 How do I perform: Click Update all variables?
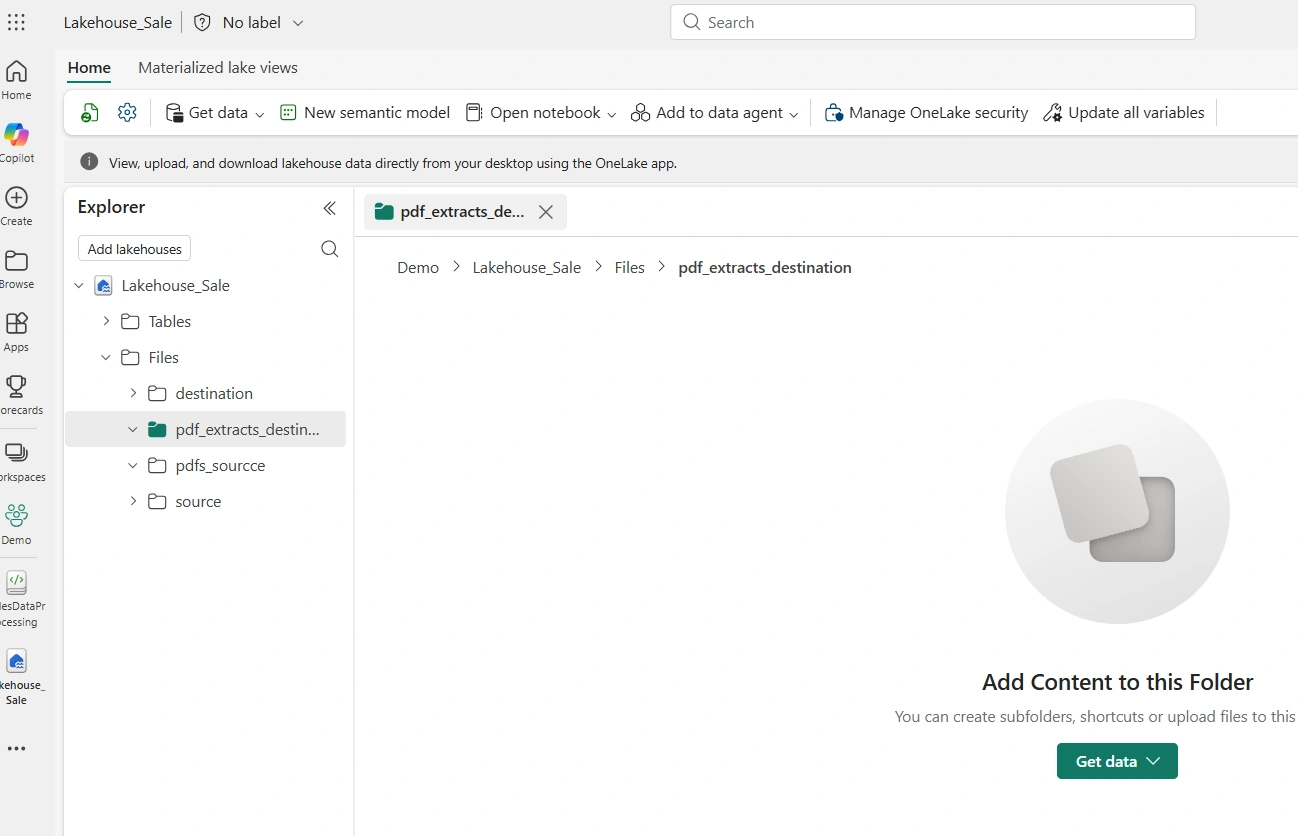tap(1124, 113)
